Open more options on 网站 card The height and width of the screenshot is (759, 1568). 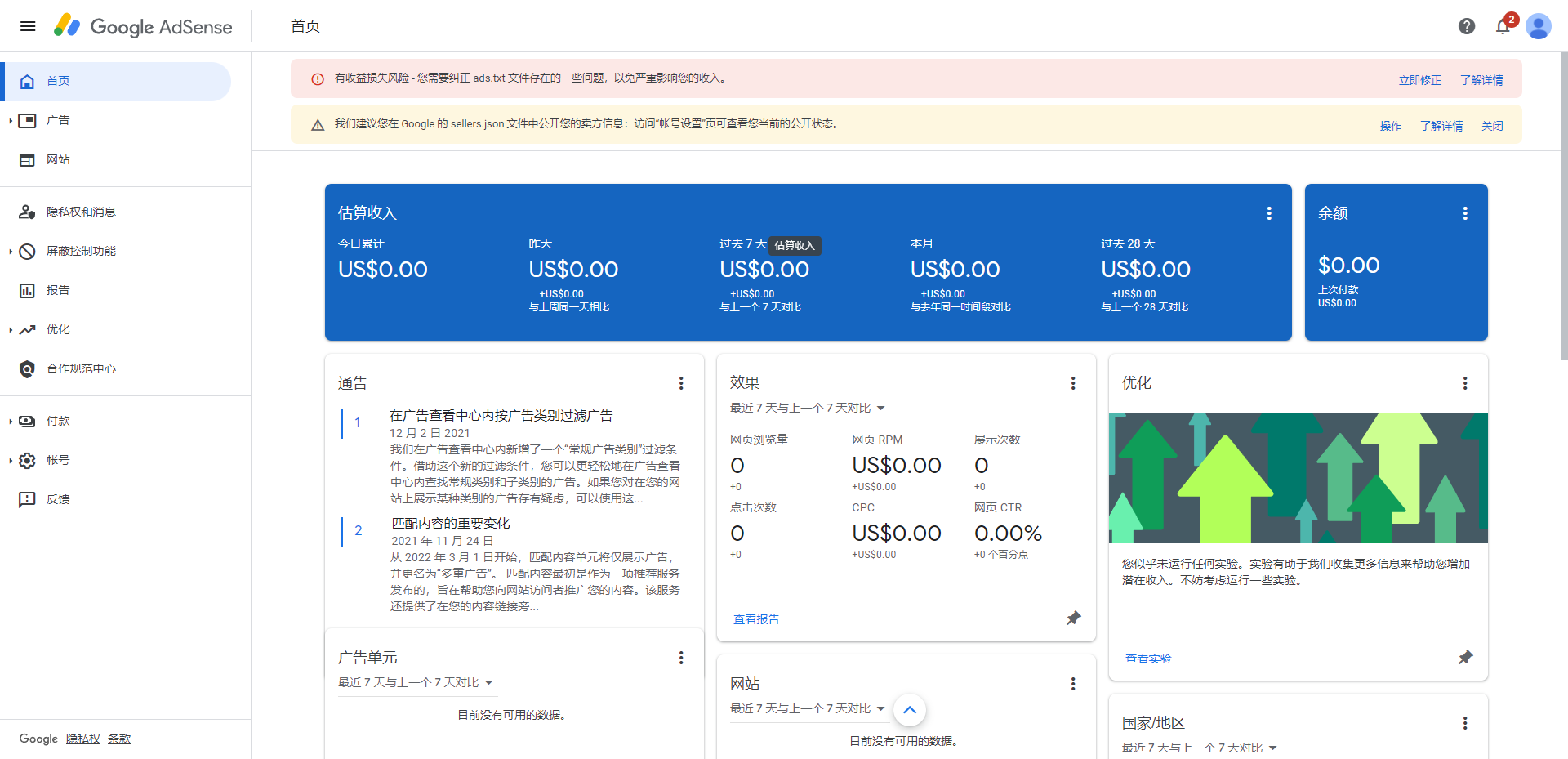1073,684
